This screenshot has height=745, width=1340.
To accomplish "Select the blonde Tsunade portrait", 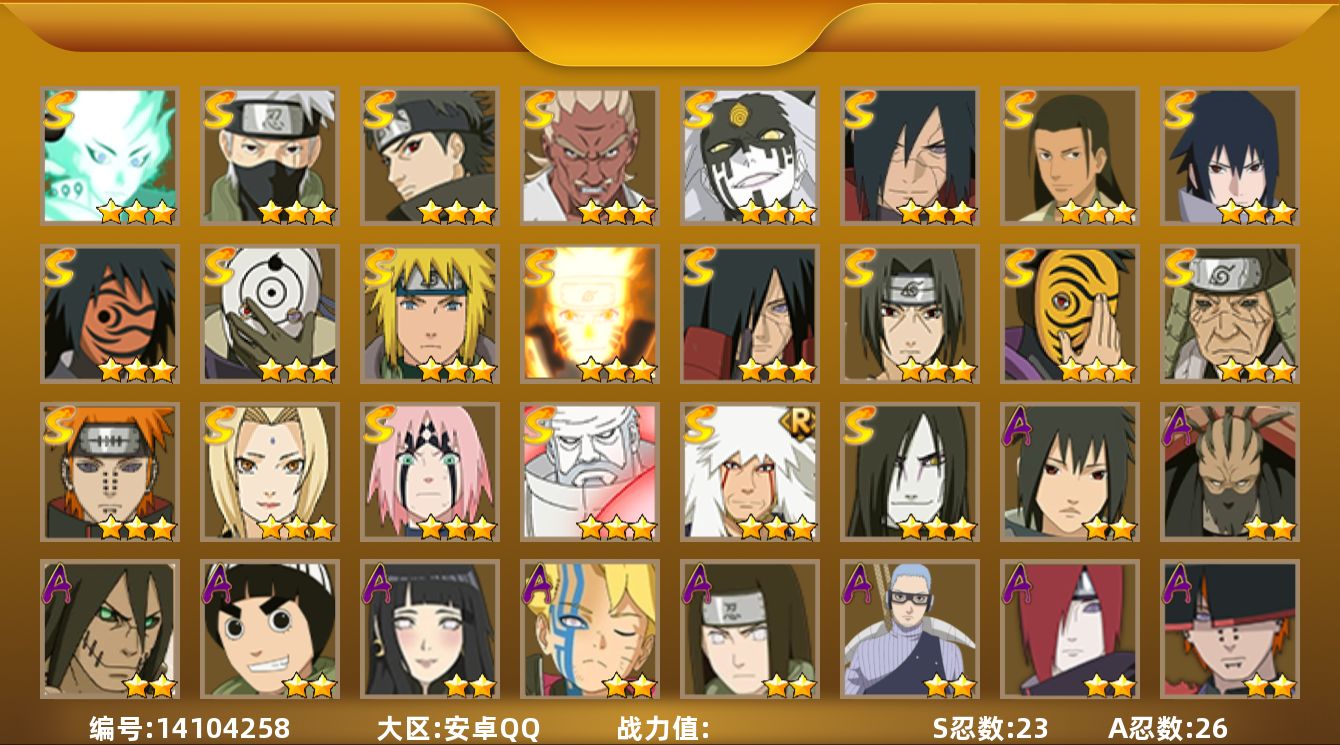I will click(x=270, y=472).
